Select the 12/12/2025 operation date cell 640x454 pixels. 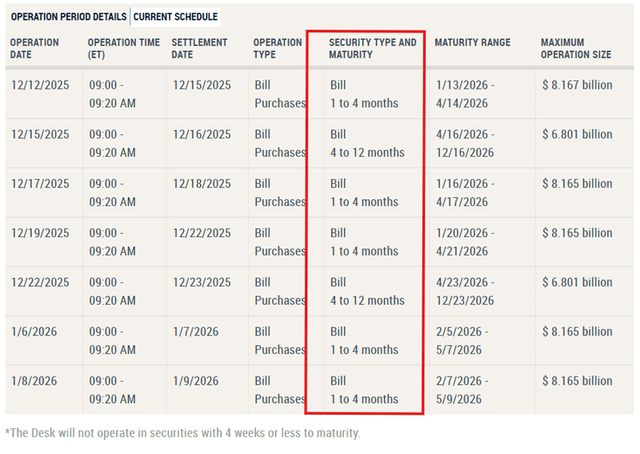tap(40, 85)
